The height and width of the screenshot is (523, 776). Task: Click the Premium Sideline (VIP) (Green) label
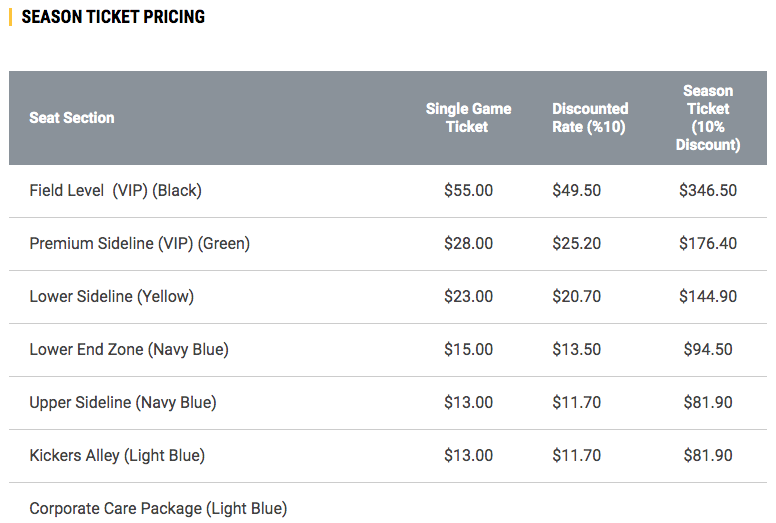pos(140,243)
